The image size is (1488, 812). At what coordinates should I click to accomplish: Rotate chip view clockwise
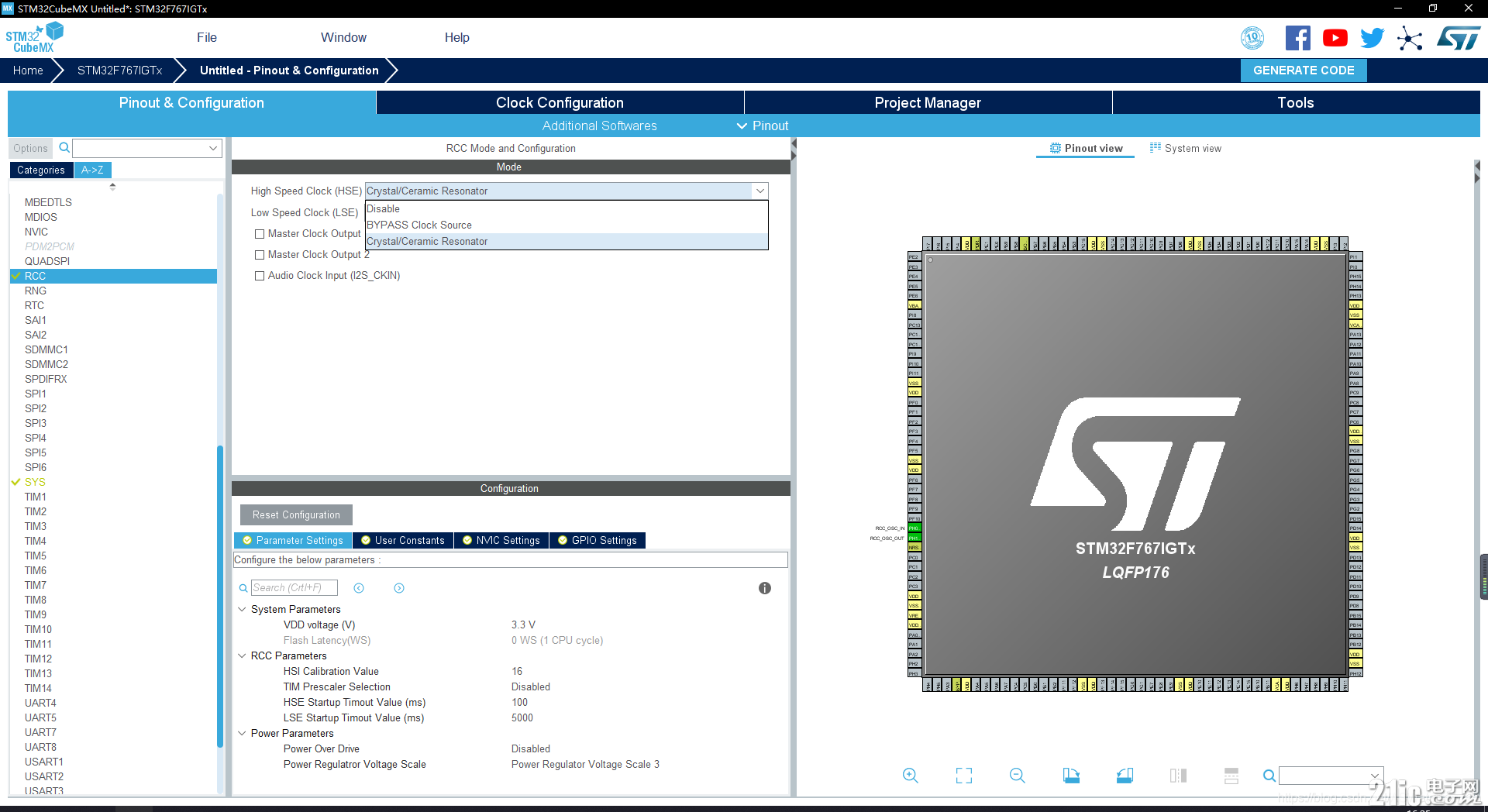pyautogui.click(x=1071, y=776)
